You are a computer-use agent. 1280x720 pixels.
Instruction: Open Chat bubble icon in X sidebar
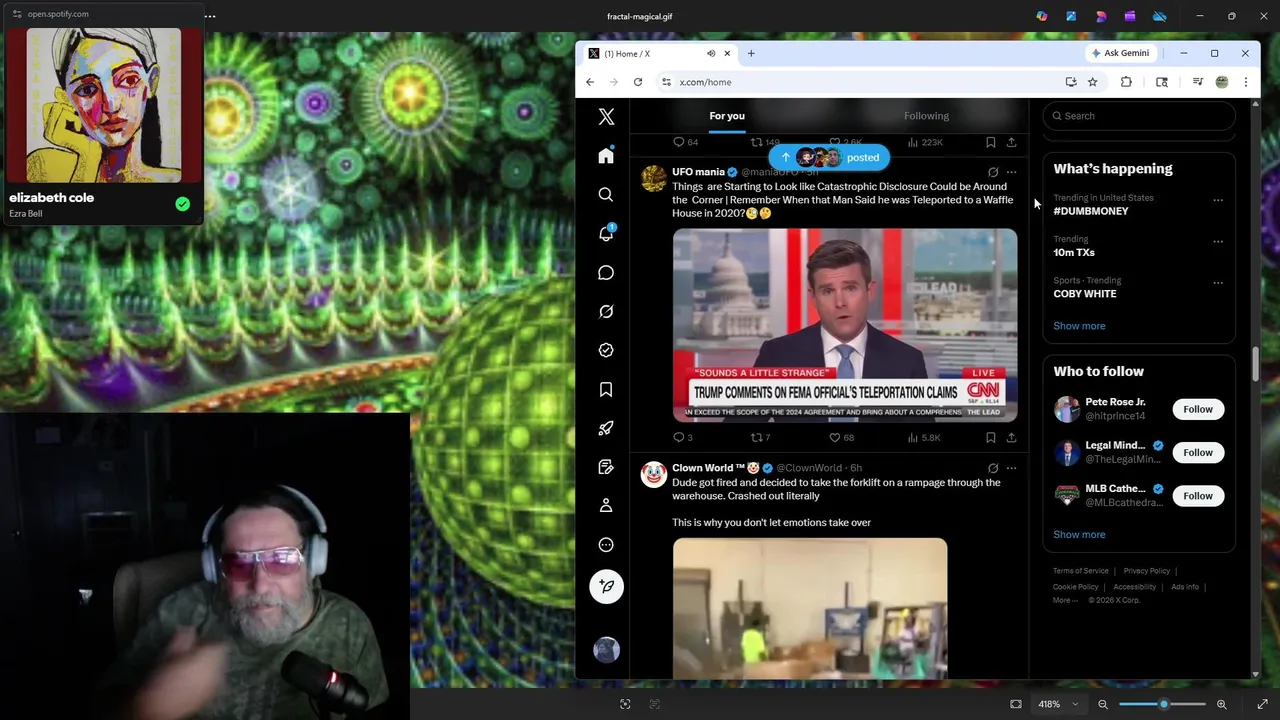click(x=606, y=272)
